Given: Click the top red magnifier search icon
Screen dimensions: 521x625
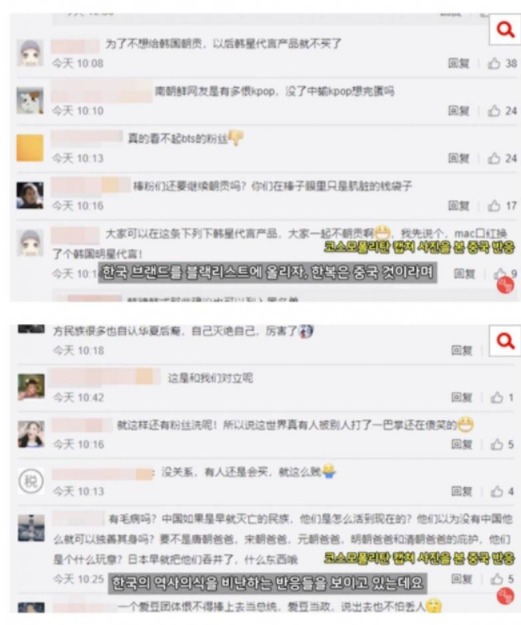Looking at the screenshot, I should point(505,29).
